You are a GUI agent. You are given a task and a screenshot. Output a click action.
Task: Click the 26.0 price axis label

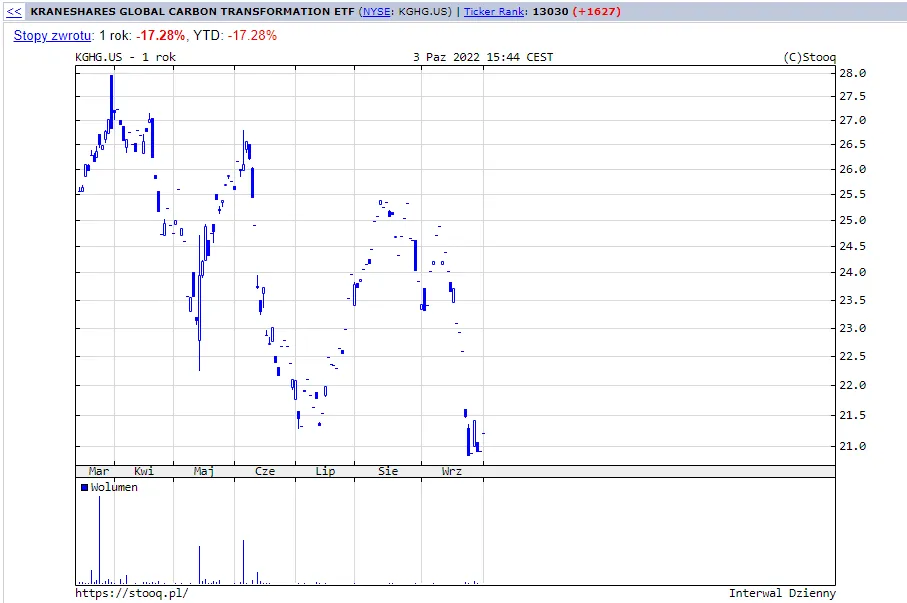point(853,169)
